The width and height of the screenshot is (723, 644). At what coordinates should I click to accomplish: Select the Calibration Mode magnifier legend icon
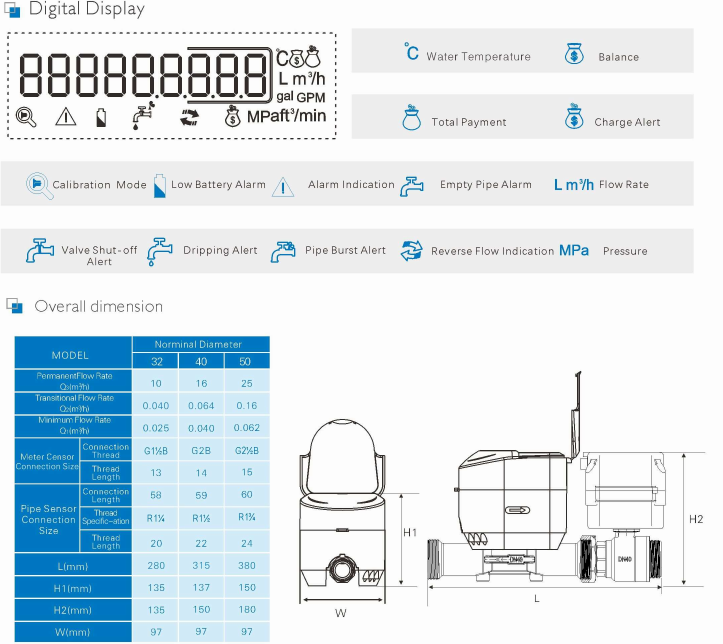click(38, 185)
